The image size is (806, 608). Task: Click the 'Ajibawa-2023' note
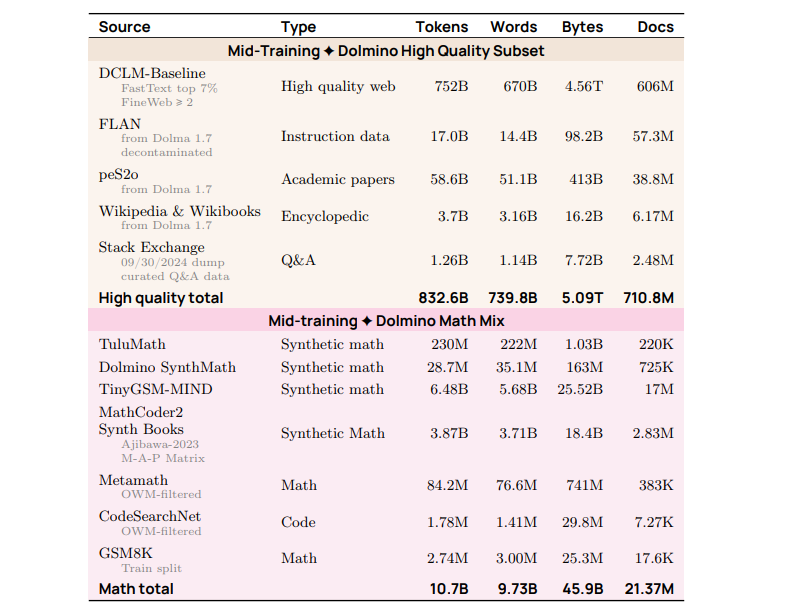pos(160,444)
